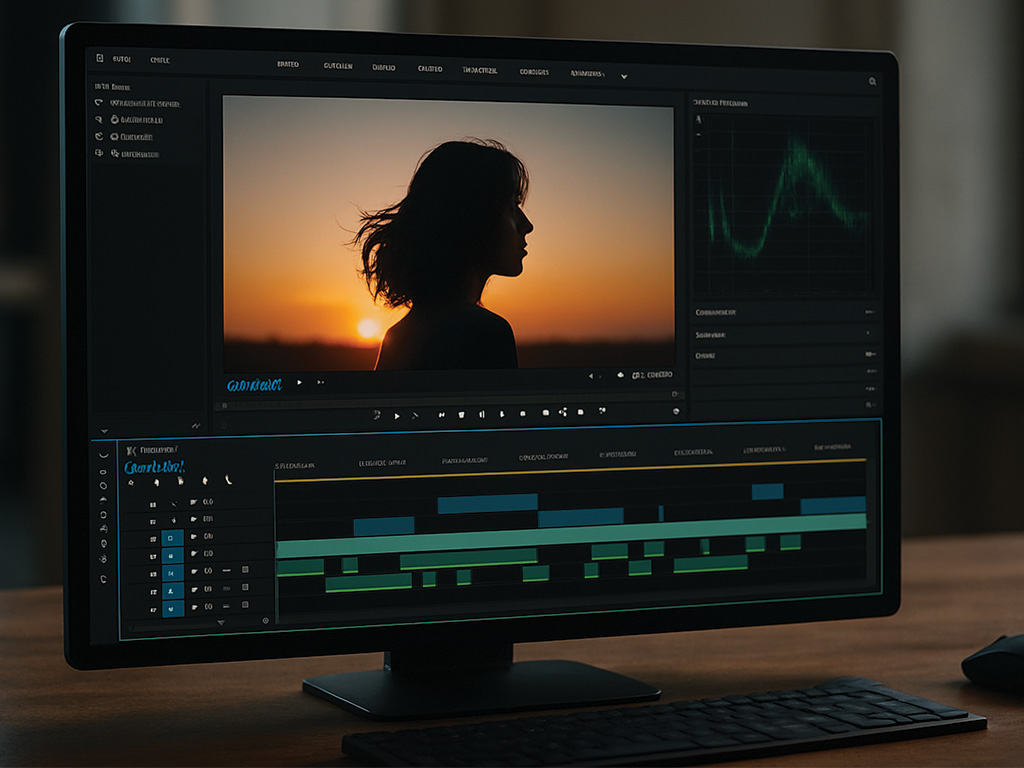1024x768 pixels.
Task: Click the round settings icon below the track headers
Action: pyautogui.click(x=265, y=620)
